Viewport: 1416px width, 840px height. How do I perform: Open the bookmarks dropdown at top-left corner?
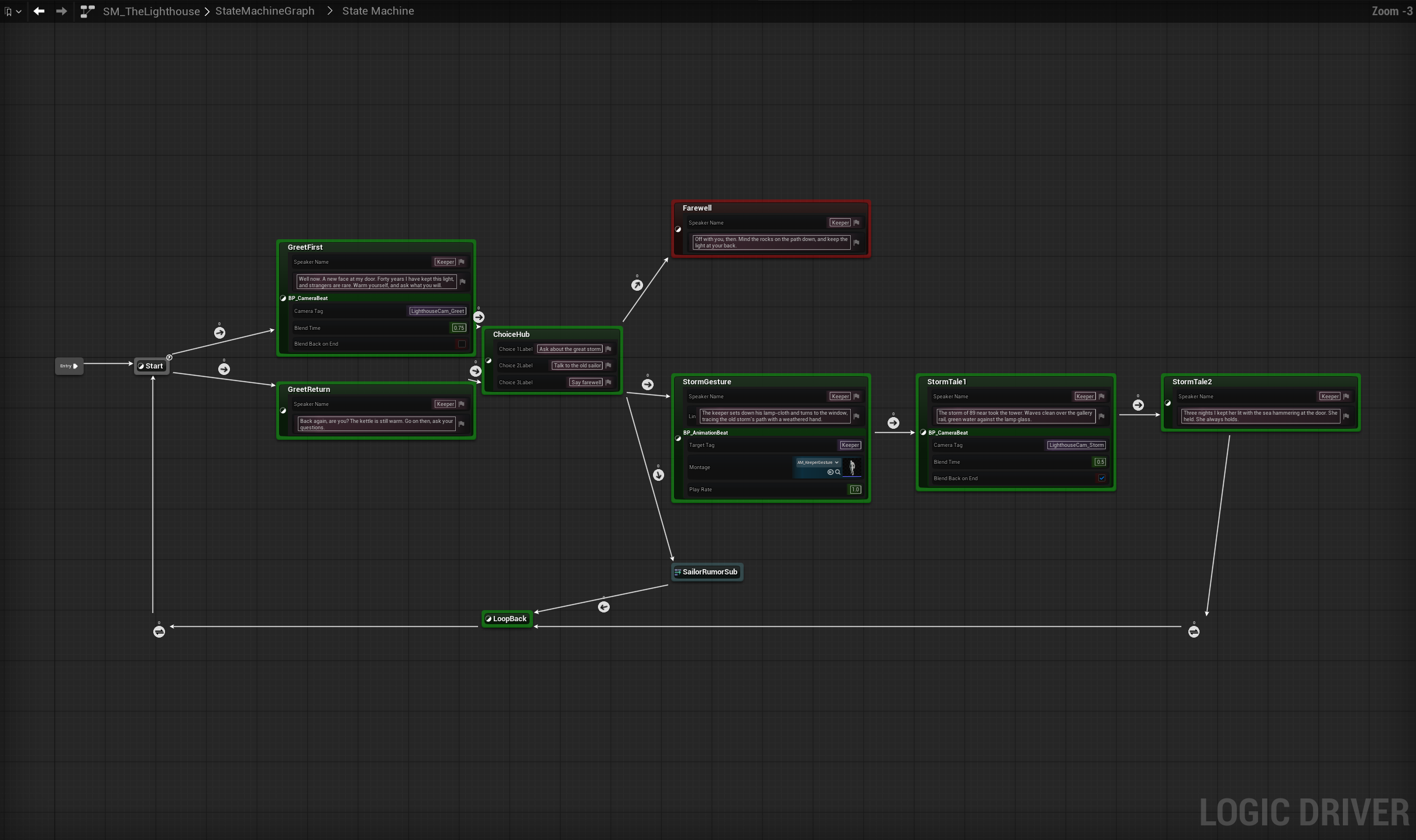(13, 11)
